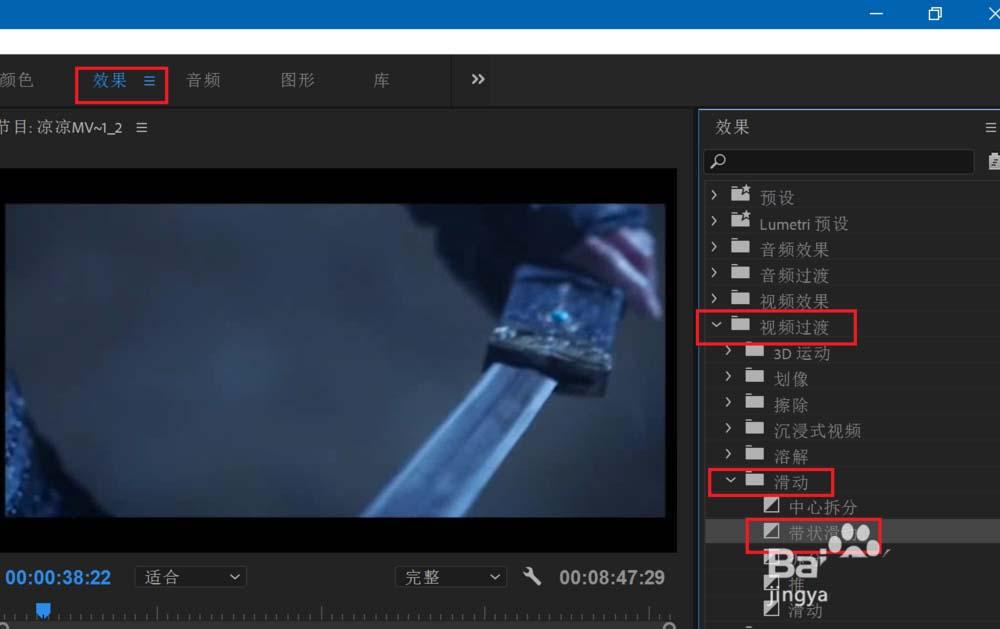This screenshot has width=1000, height=629.
Task: Collapse the 滑动 folder
Action: (x=731, y=481)
